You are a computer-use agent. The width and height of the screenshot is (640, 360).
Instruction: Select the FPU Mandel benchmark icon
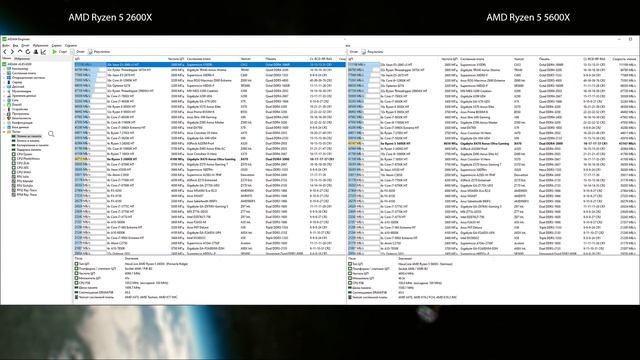(x=13, y=181)
